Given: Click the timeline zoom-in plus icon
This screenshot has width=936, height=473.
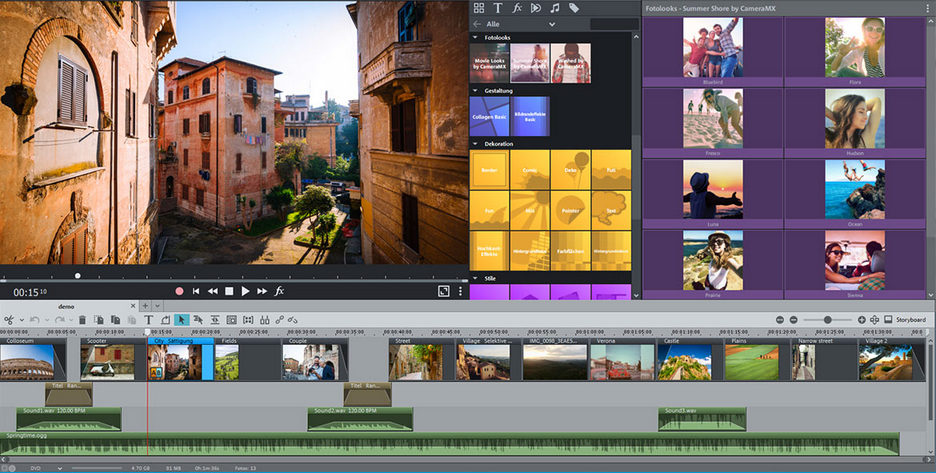Looking at the screenshot, I should point(861,320).
